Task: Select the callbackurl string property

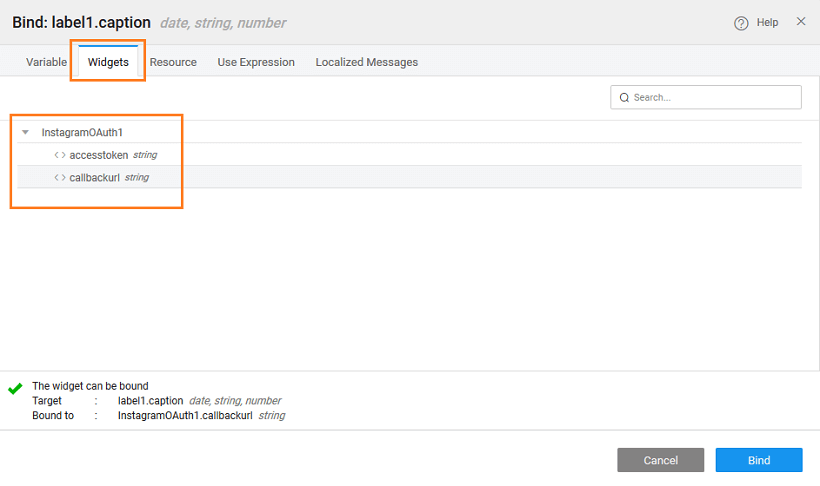Action: [95, 177]
